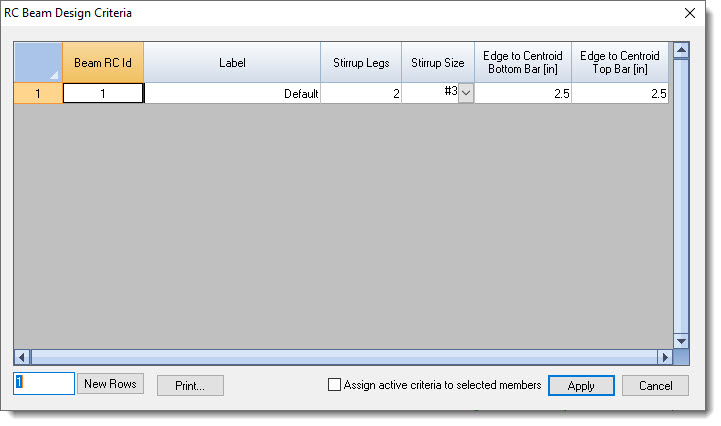Click the Apply button
The image size is (721, 426).
coord(581,385)
